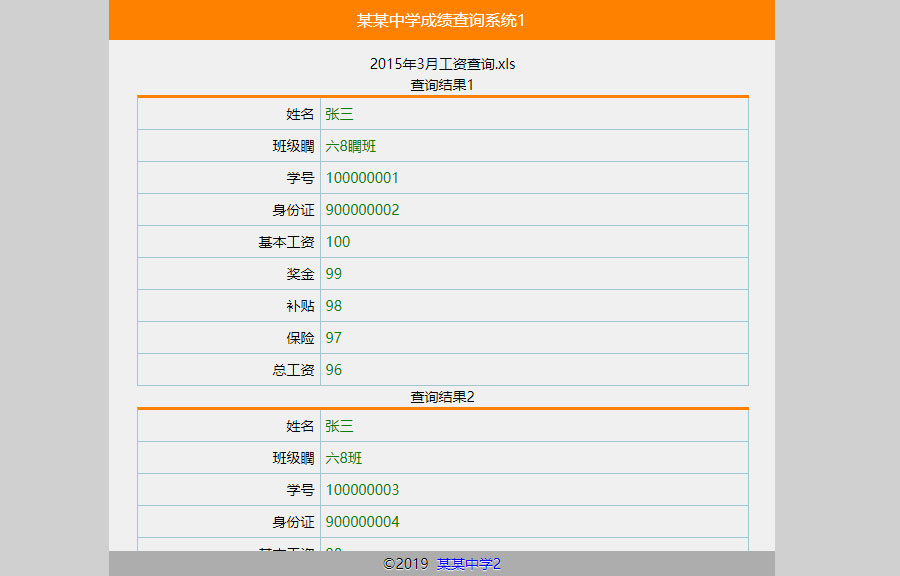
Task: Click the ©2019 copyright text in footer
Action: (x=405, y=564)
